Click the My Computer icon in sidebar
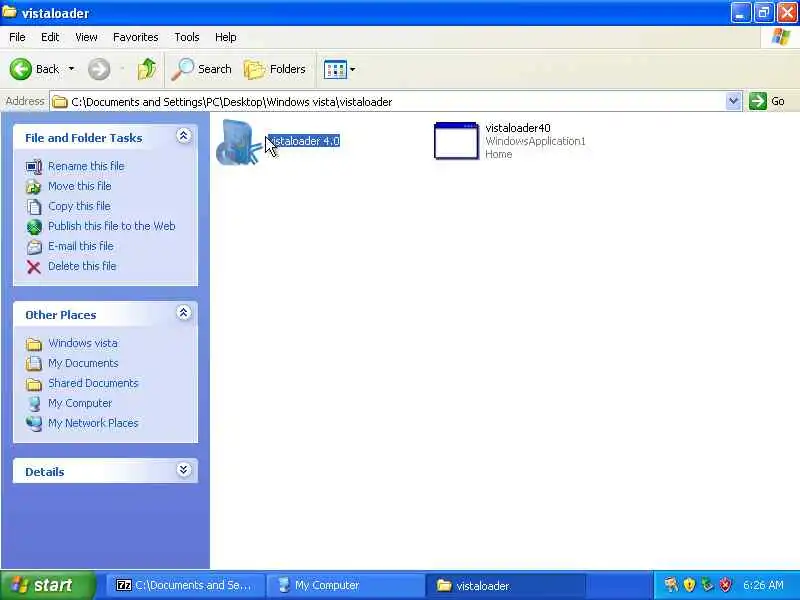 [x=34, y=404]
